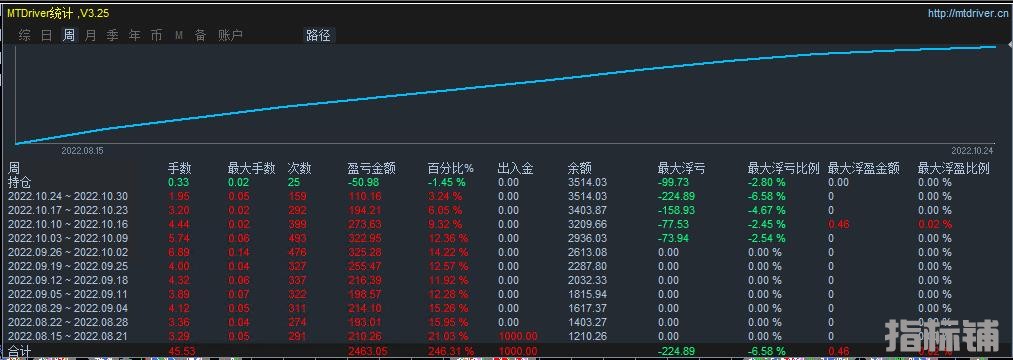The image size is (1013, 360).
Task: Select the 周 weekly statistics tab
Action: coord(68,36)
